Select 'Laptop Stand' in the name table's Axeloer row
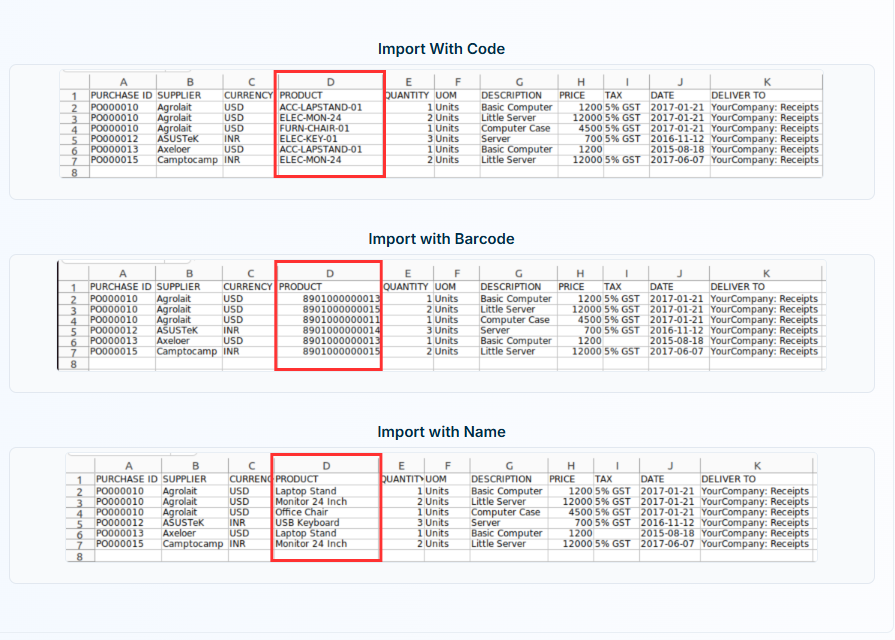Image resolution: width=895 pixels, height=640 pixels. [x=306, y=533]
